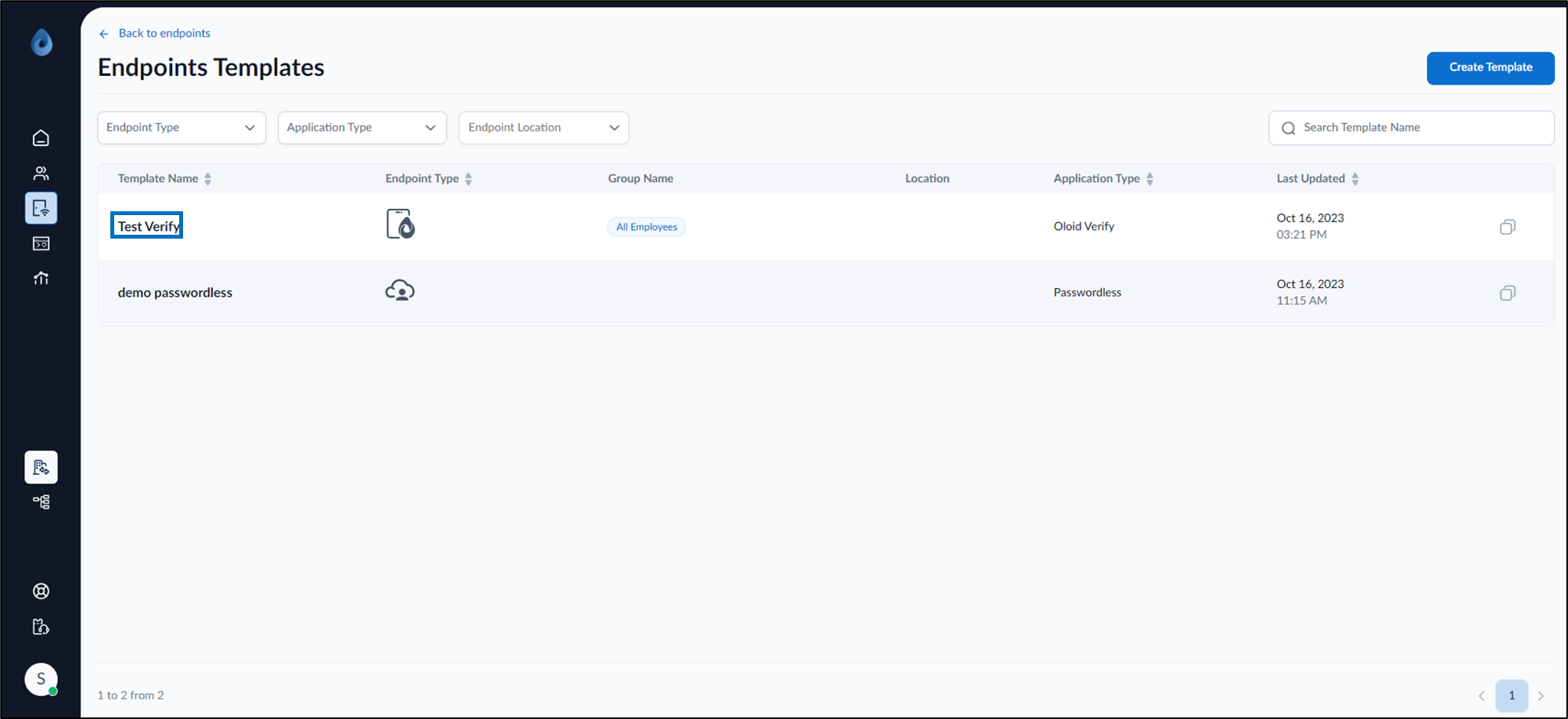Open the transactions panel icon in sidebar
1568x719 pixels.
[x=41, y=243]
